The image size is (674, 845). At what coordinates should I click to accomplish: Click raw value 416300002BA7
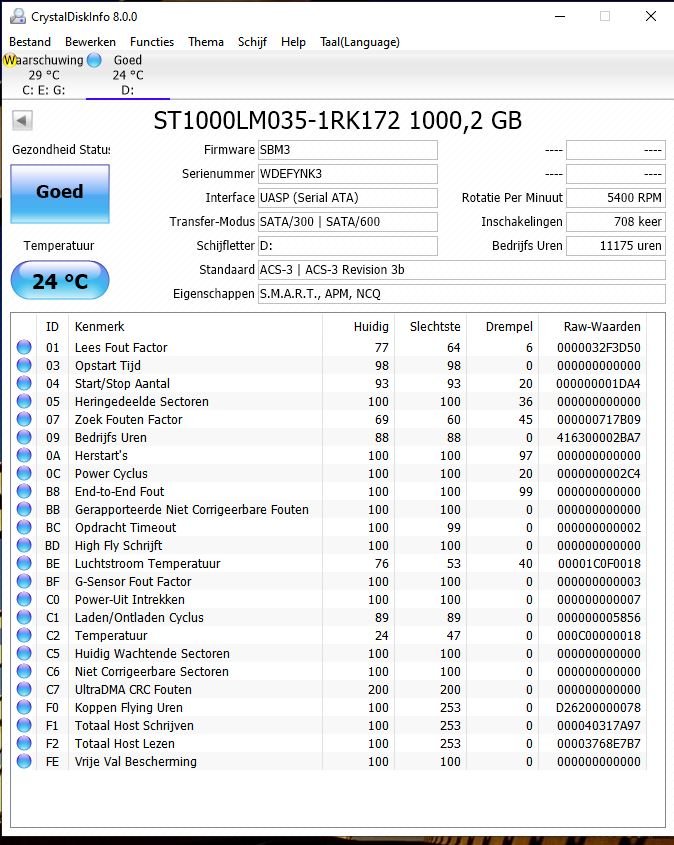click(599, 438)
